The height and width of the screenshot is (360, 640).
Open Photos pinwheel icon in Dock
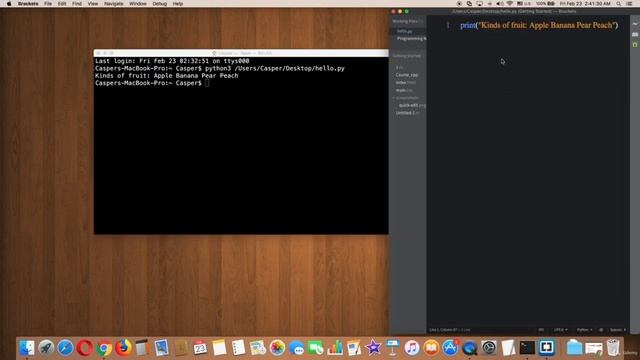pyautogui.click(x=277, y=348)
